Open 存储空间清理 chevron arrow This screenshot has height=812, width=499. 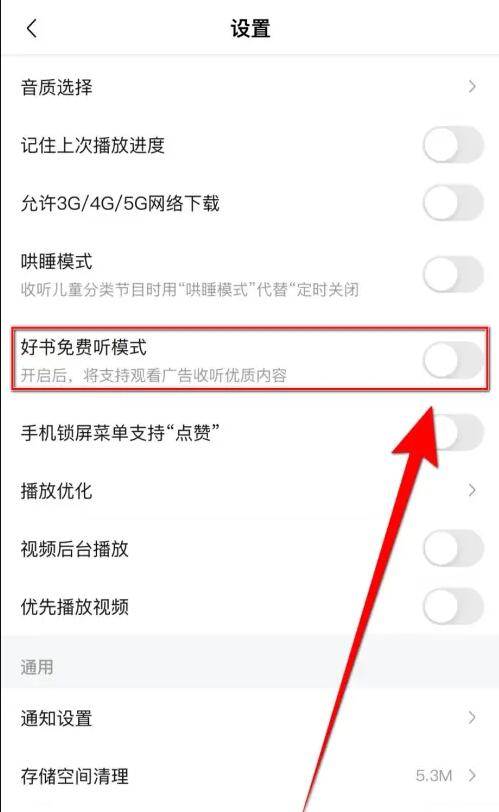(472, 775)
